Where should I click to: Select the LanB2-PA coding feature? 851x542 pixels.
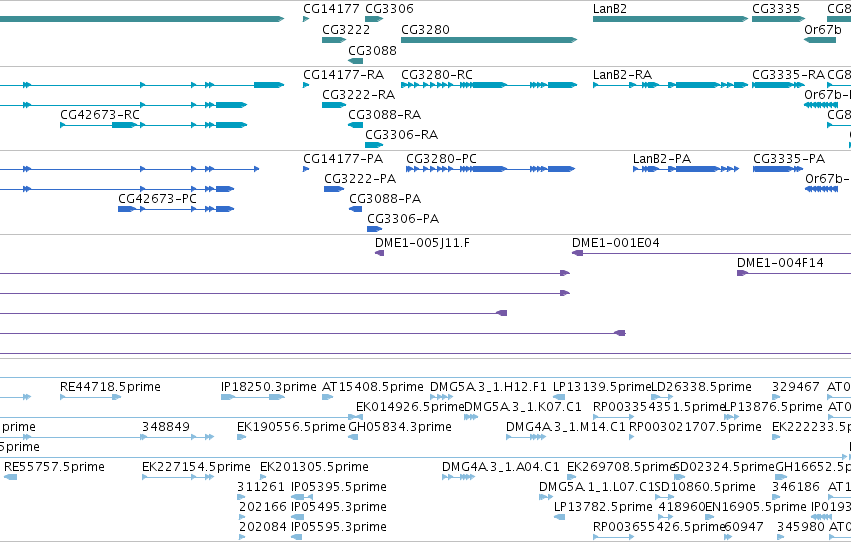[686, 169]
